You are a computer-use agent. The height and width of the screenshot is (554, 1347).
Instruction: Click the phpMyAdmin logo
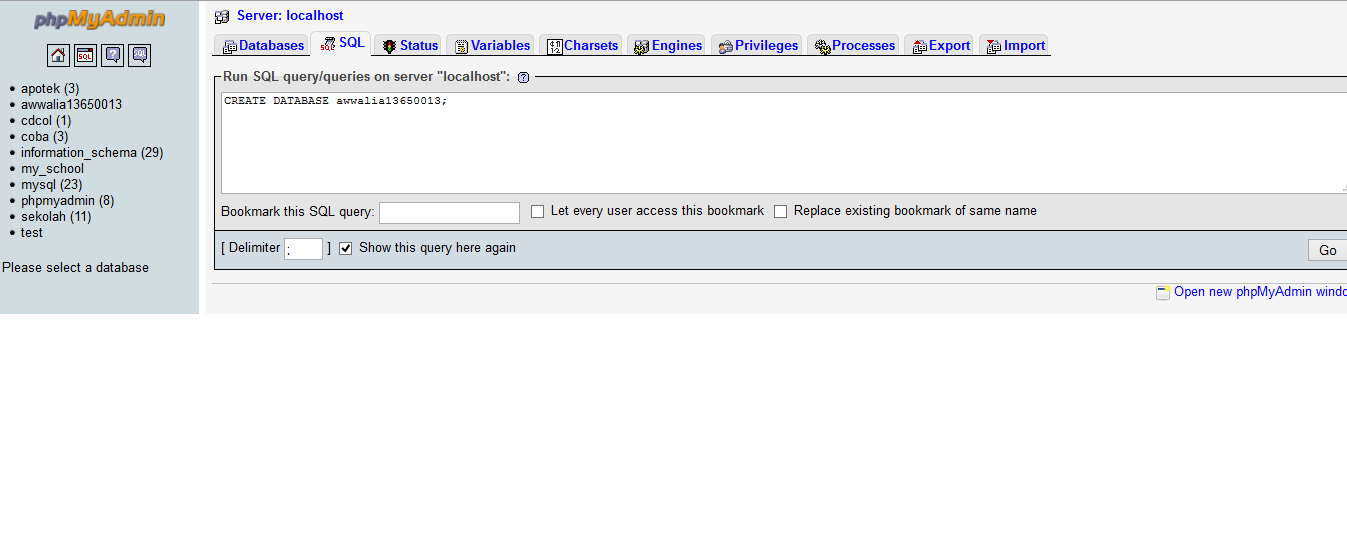pyautogui.click(x=99, y=20)
